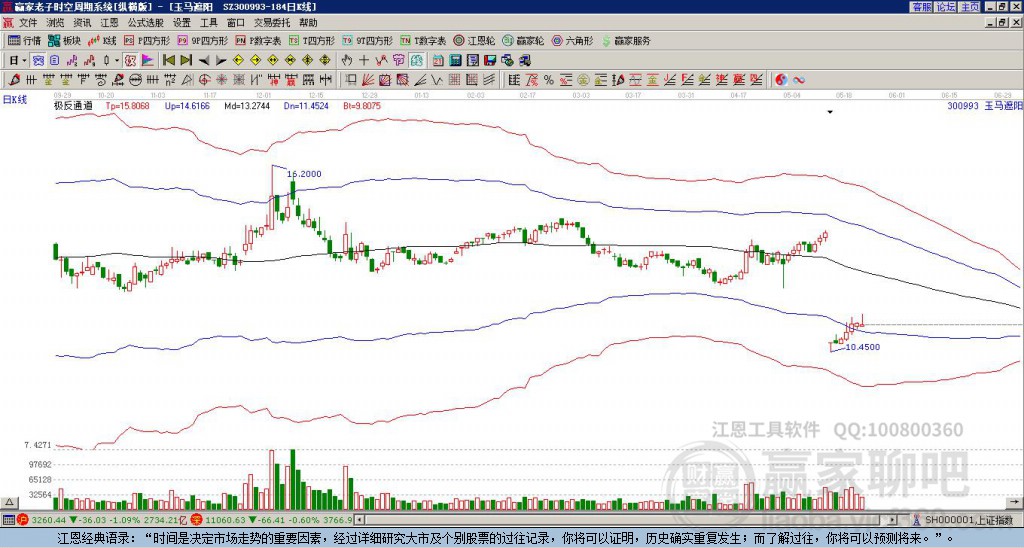The height and width of the screenshot is (548, 1024).
Task: Click the up arrow button beside volume pane
Action: (x=9, y=503)
